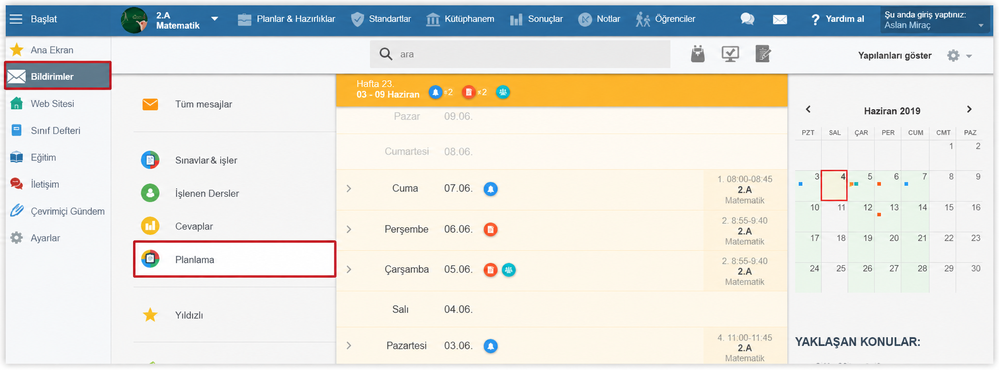
Task: Click Yapılanları göster
Action: coord(895,56)
